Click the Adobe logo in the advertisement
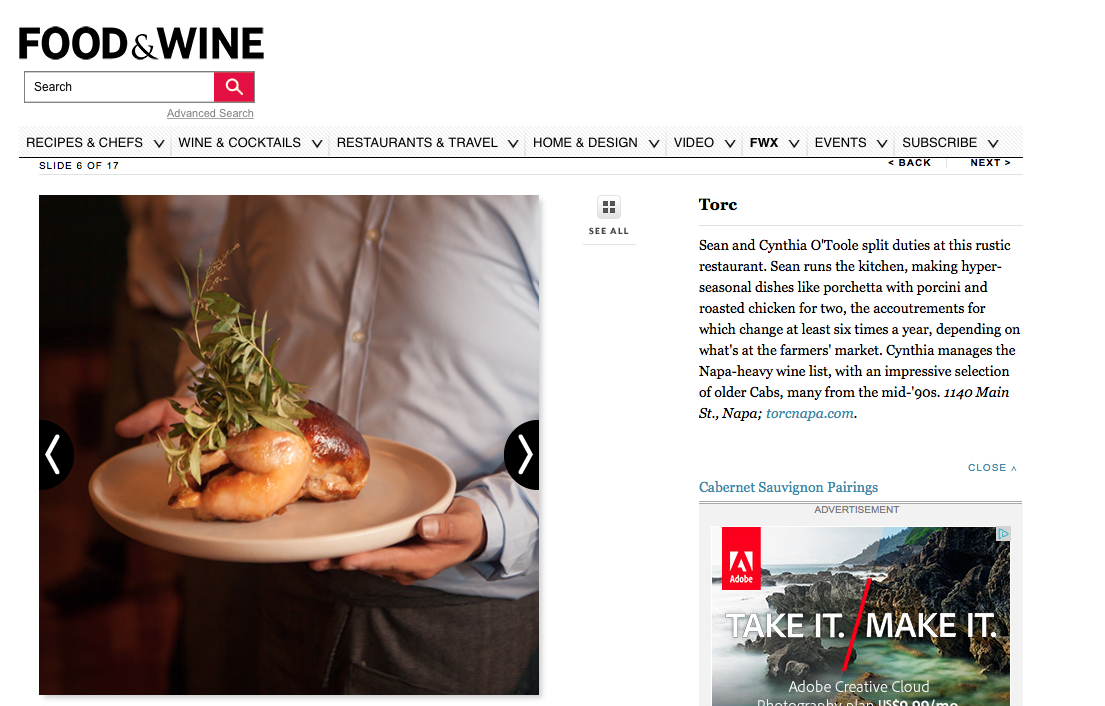 tap(741, 558)
